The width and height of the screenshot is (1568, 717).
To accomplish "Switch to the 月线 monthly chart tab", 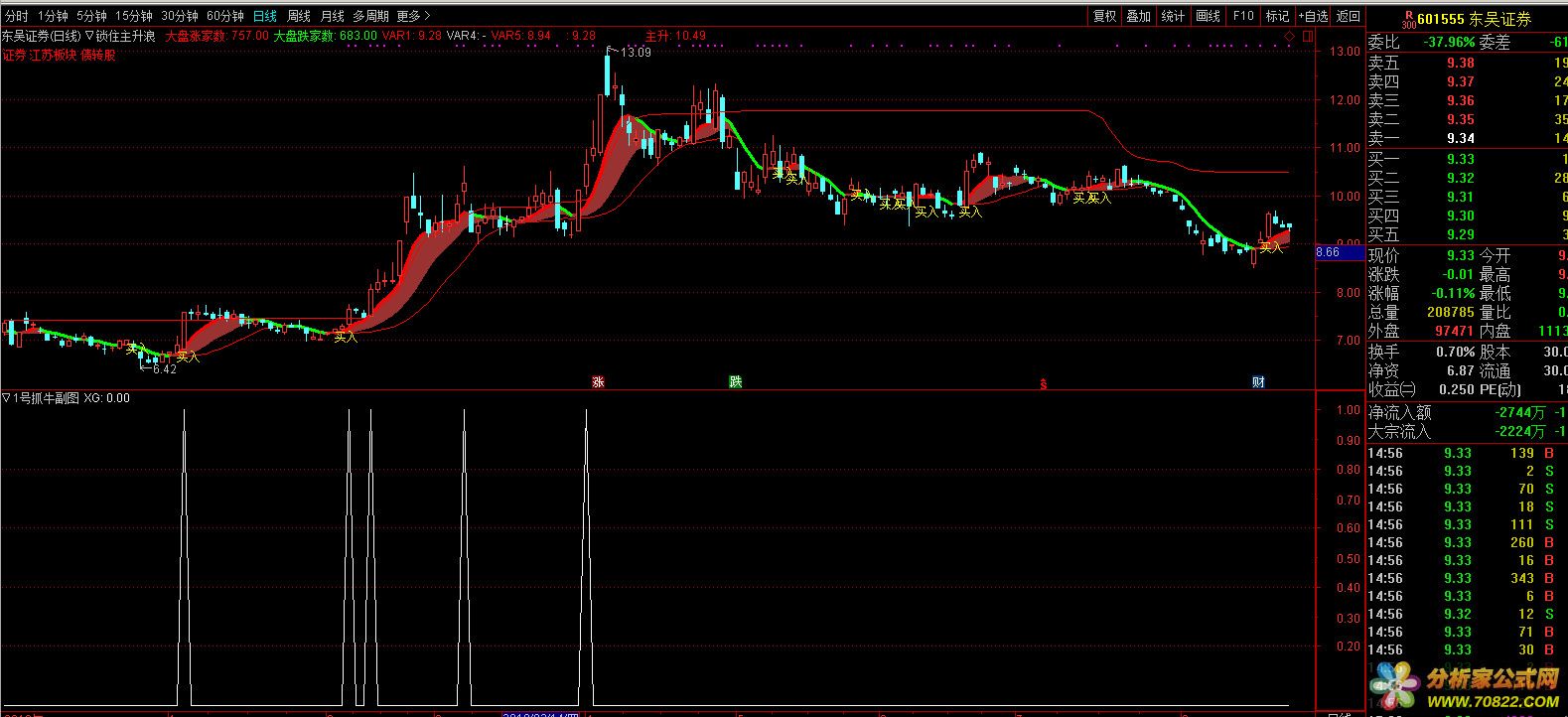I will [332, 16].
